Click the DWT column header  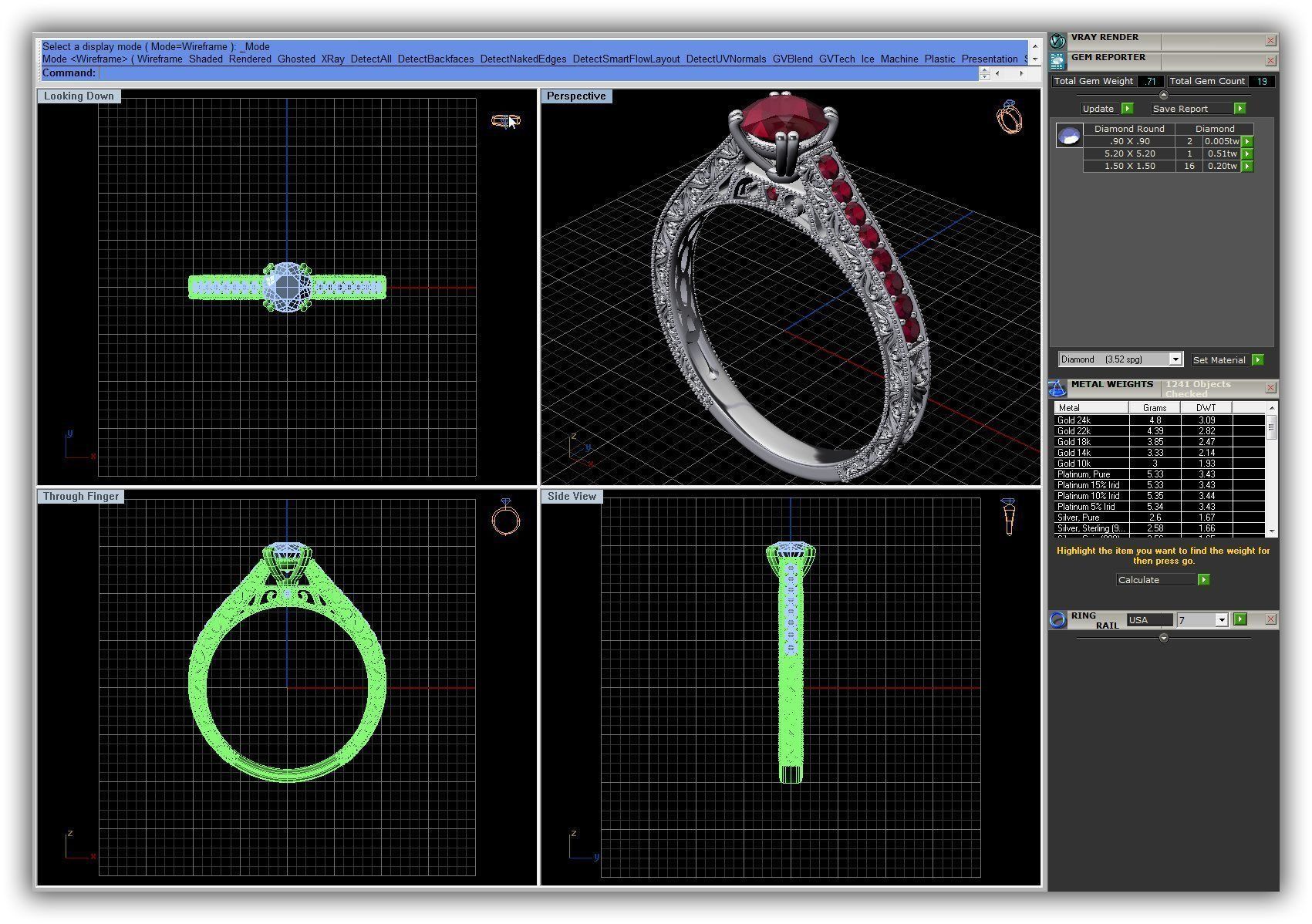(x=1206, y=408)
